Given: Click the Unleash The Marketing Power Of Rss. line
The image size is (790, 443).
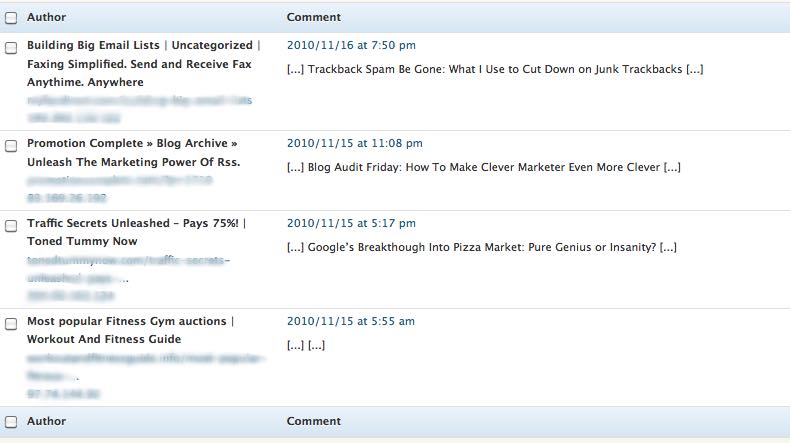Looking at the screenshot, I should pos(134,162).
